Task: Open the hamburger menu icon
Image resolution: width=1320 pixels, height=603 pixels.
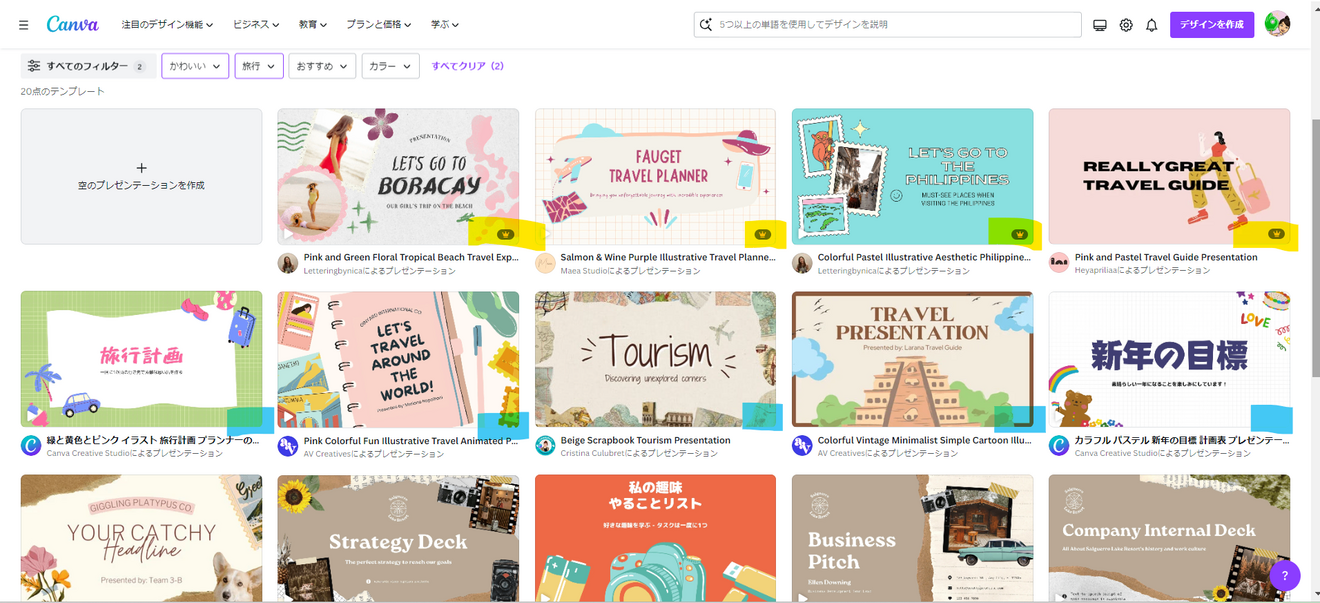Action: pos(23,24)
